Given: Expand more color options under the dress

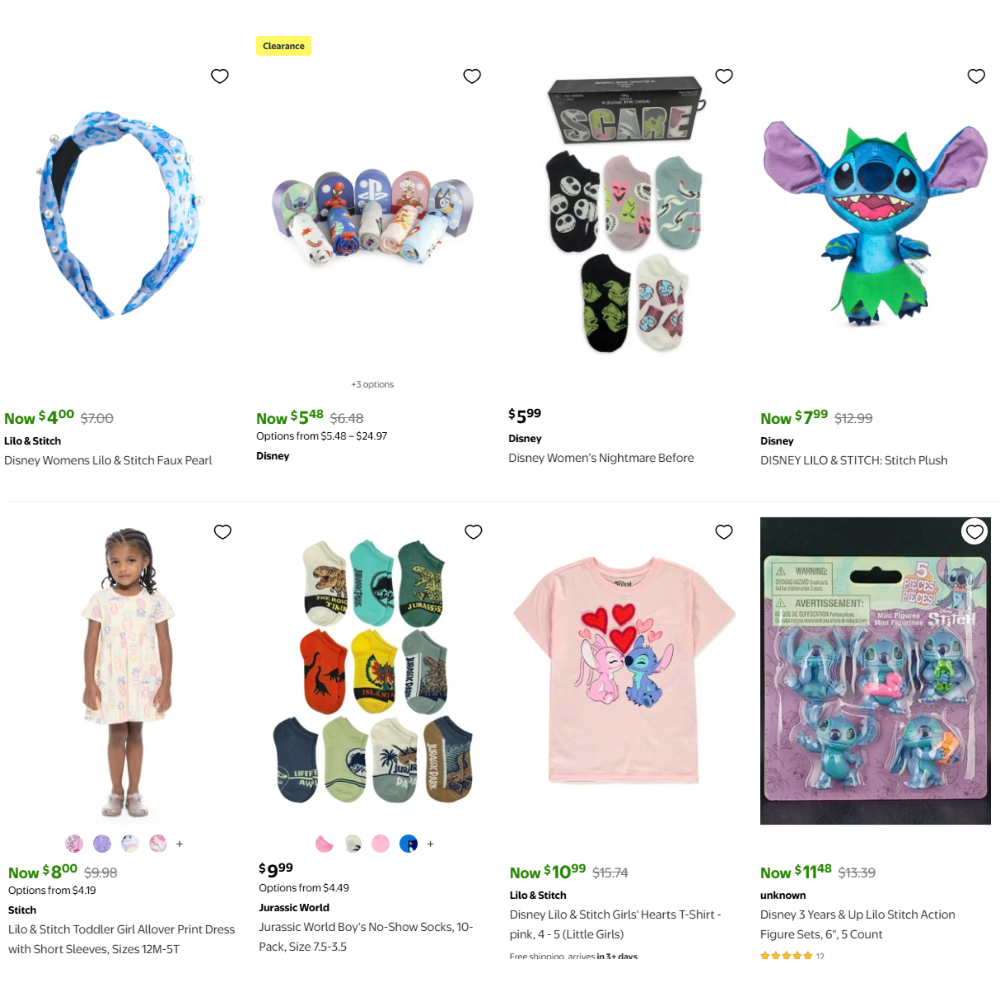Looking at the screenshot, I should click(x=180, y=844).
